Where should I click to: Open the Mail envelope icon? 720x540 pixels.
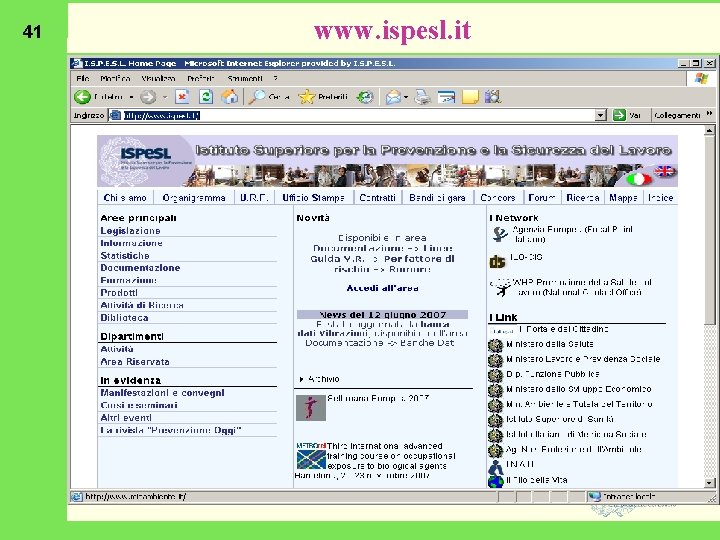[393, 97]
